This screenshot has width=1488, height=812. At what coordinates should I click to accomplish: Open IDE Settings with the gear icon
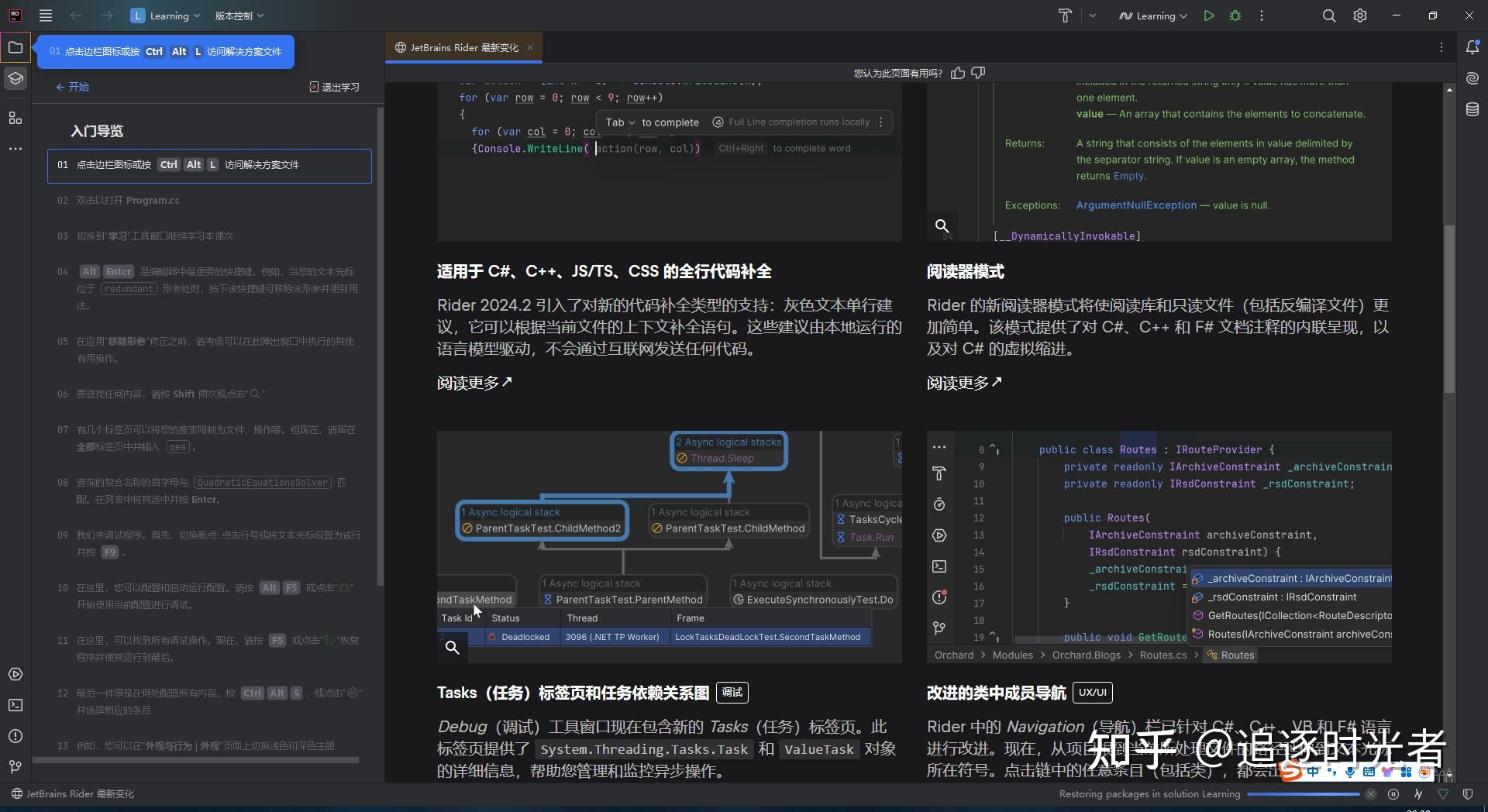click(1360, 15)
